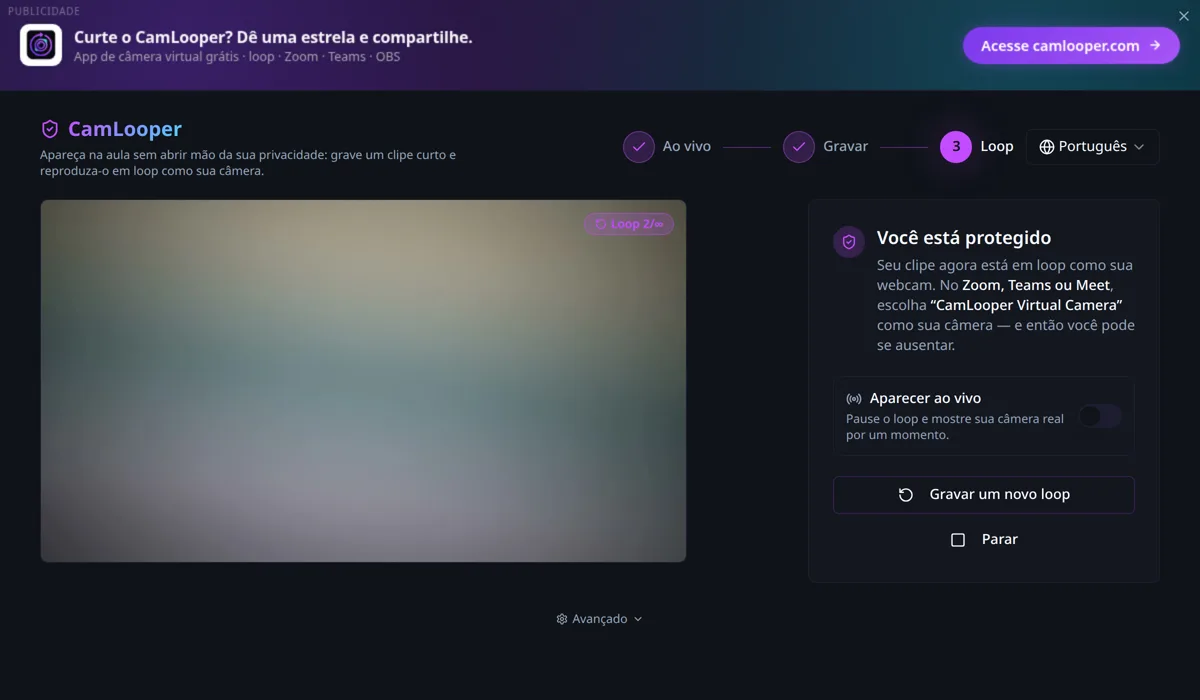Click the CamLooper app icon in the ad banner
The width and height of the screenshot is (1200, 700).
41,45
